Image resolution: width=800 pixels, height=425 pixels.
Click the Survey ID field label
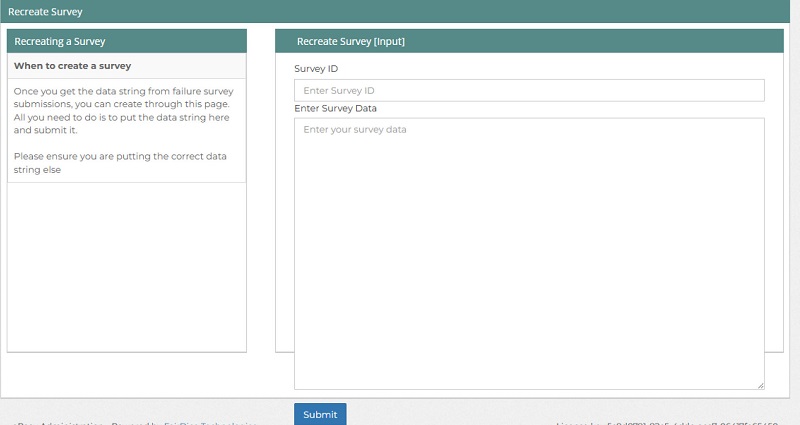[x=317, y=69]
